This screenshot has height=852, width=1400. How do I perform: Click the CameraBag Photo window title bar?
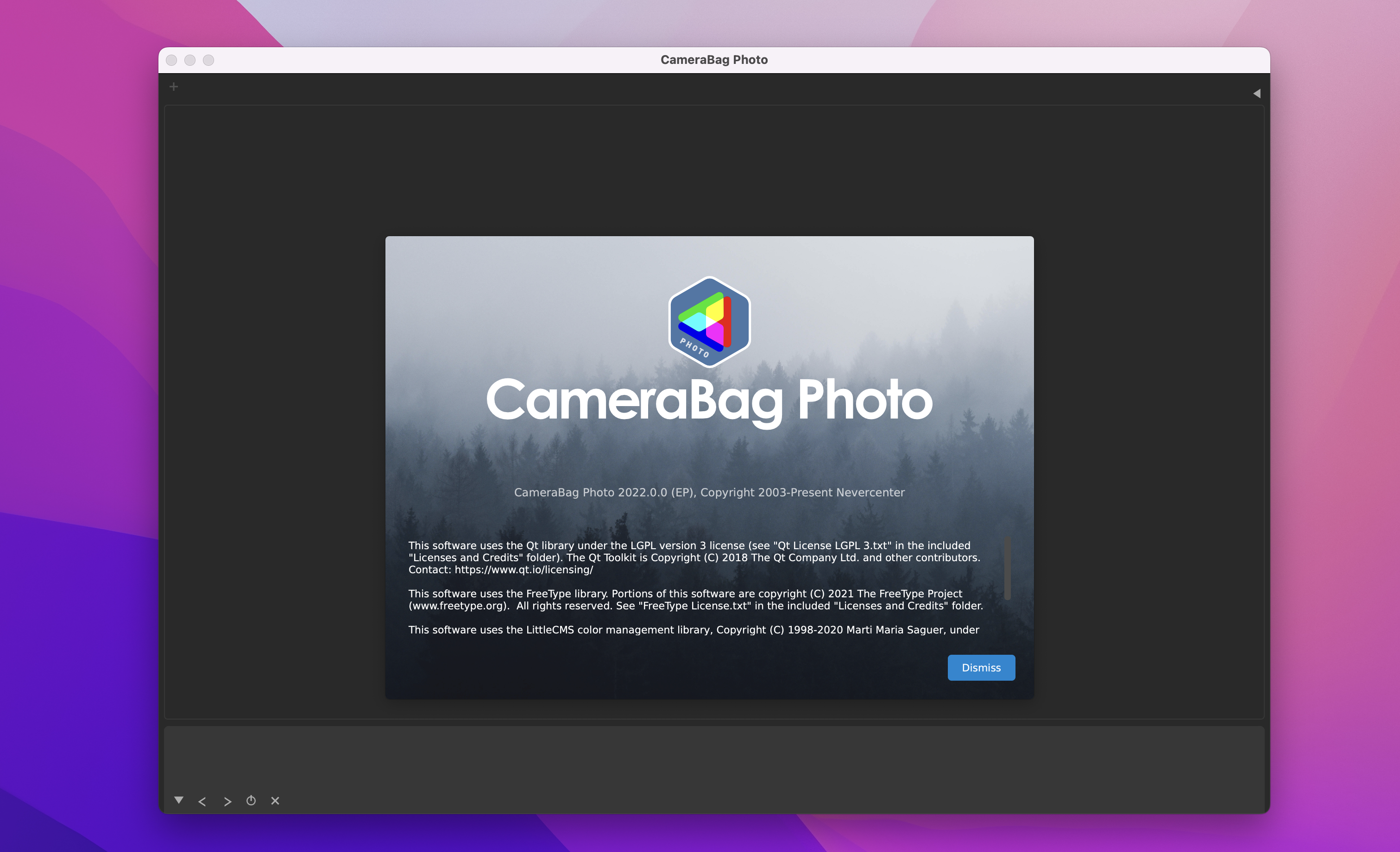tap(713, 60)
